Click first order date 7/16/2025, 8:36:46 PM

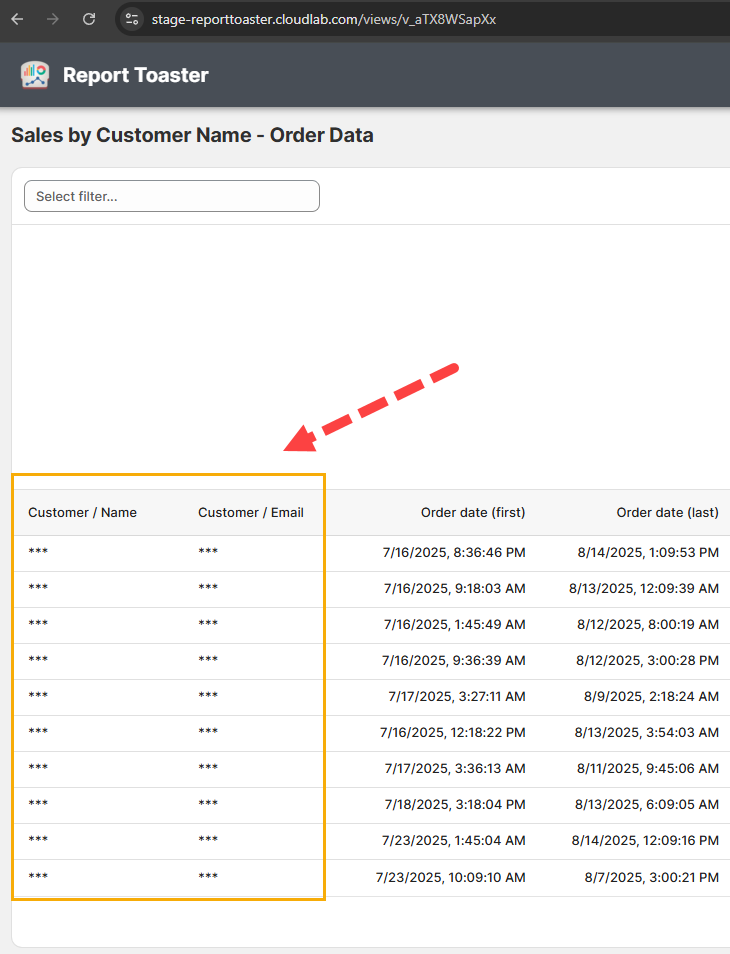tap(454, 552)
